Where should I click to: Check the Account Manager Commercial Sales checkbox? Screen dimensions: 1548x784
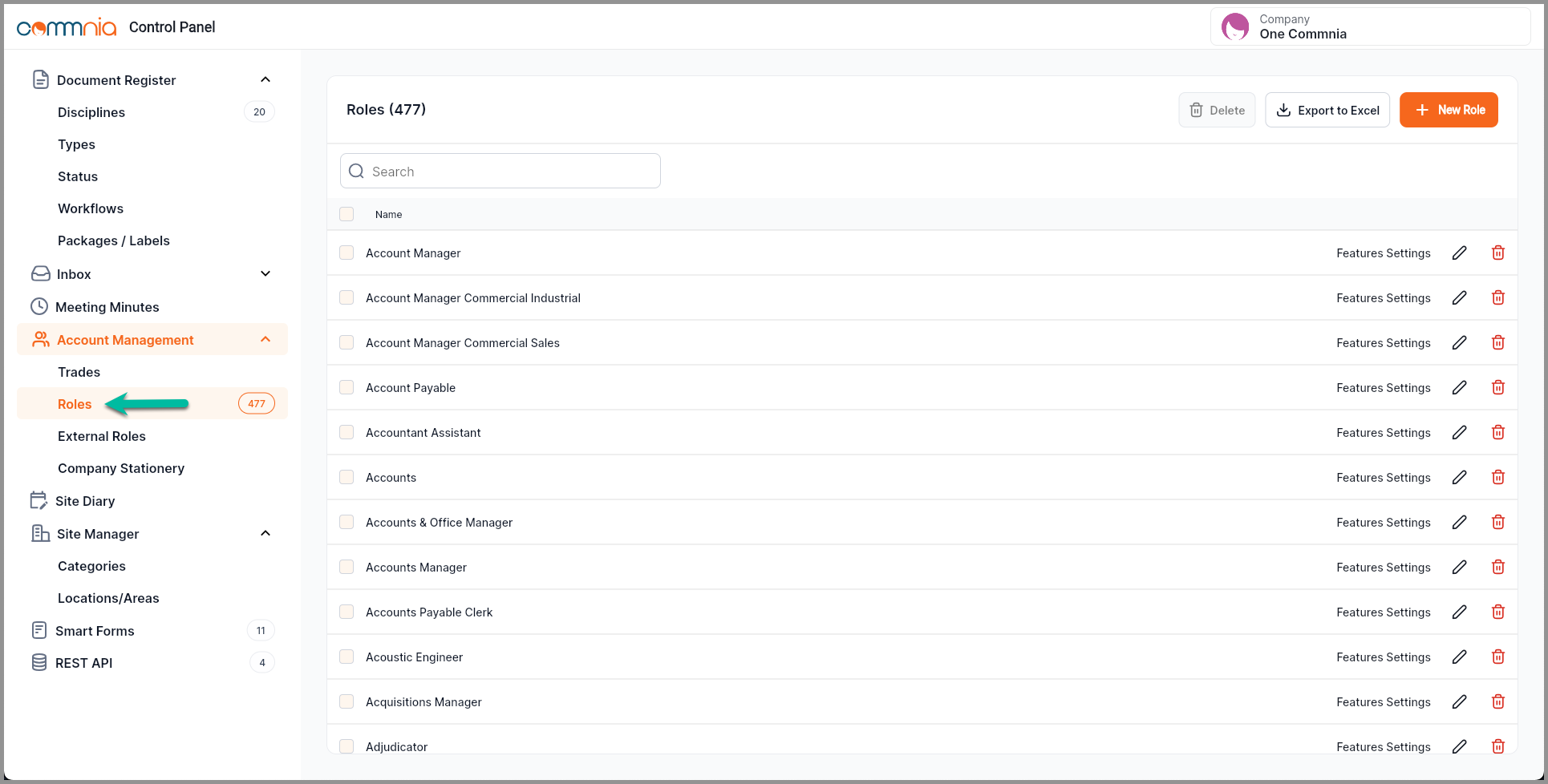346,342
